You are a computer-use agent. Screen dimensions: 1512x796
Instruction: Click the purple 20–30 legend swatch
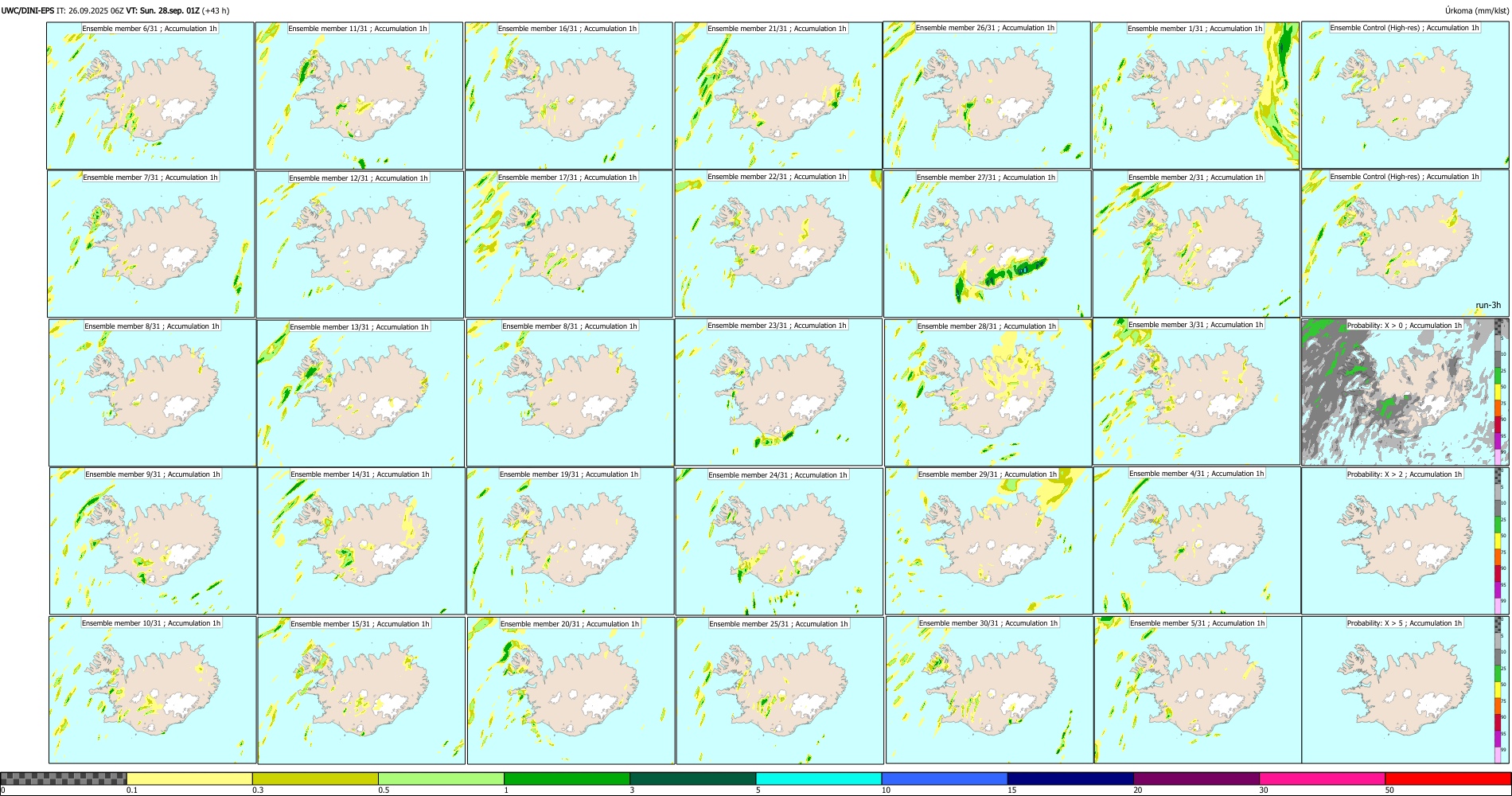(x=1196, y=778)
